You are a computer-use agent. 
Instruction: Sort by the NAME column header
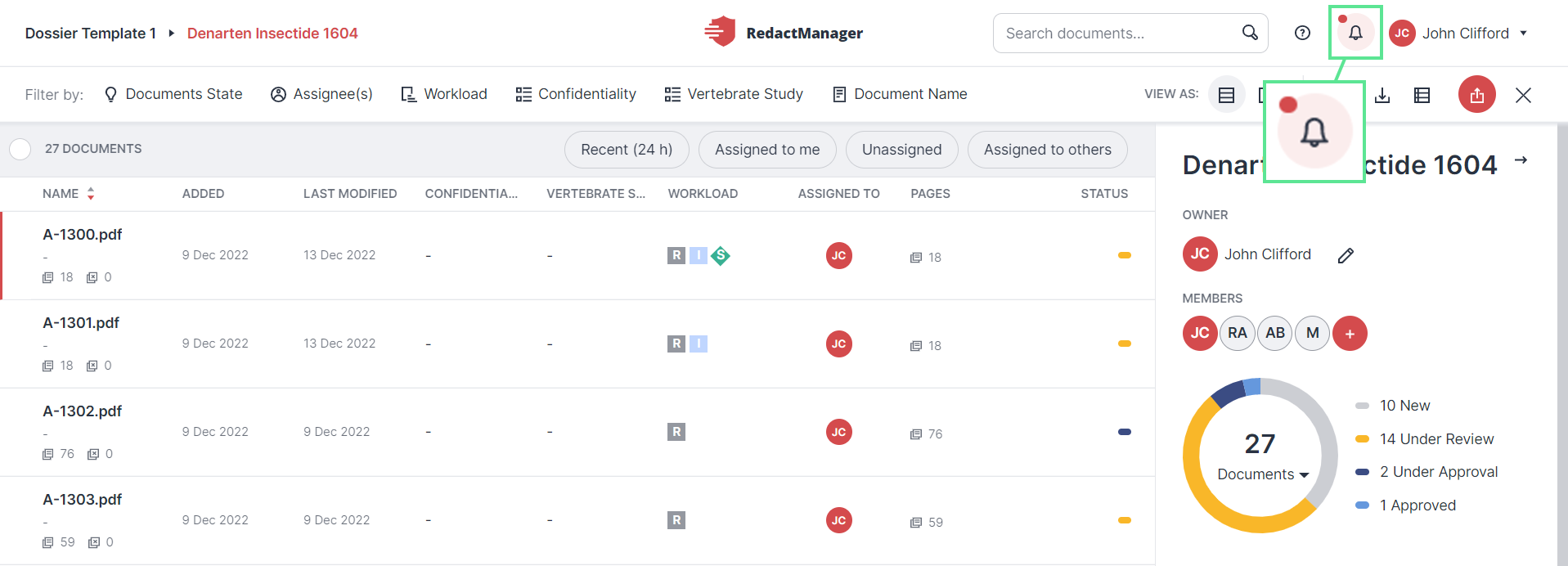tap(69, 194)
